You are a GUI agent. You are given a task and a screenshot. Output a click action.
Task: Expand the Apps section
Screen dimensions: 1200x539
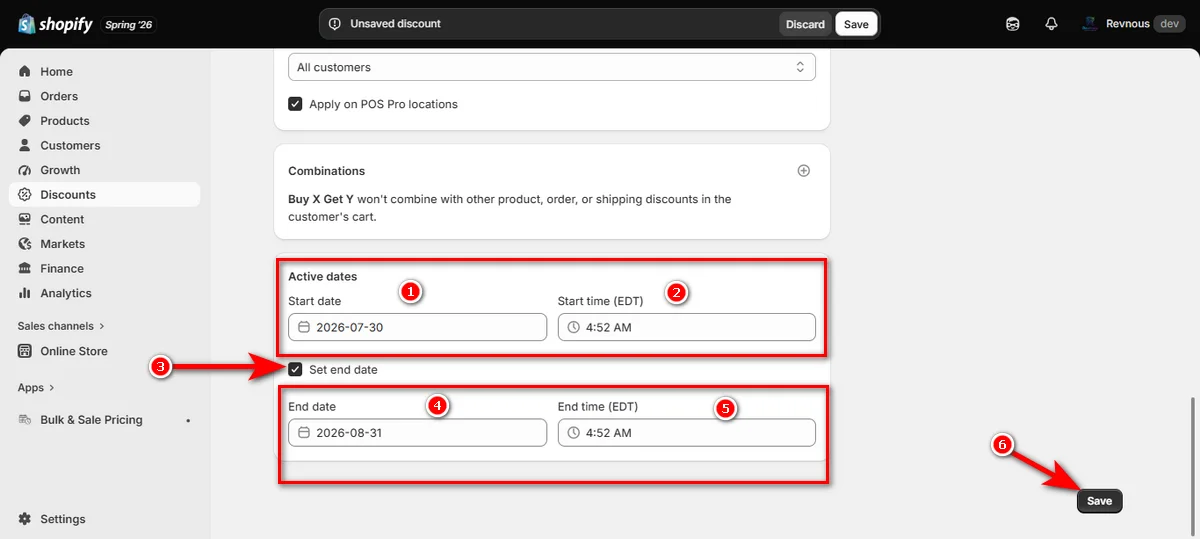[36, 387]
